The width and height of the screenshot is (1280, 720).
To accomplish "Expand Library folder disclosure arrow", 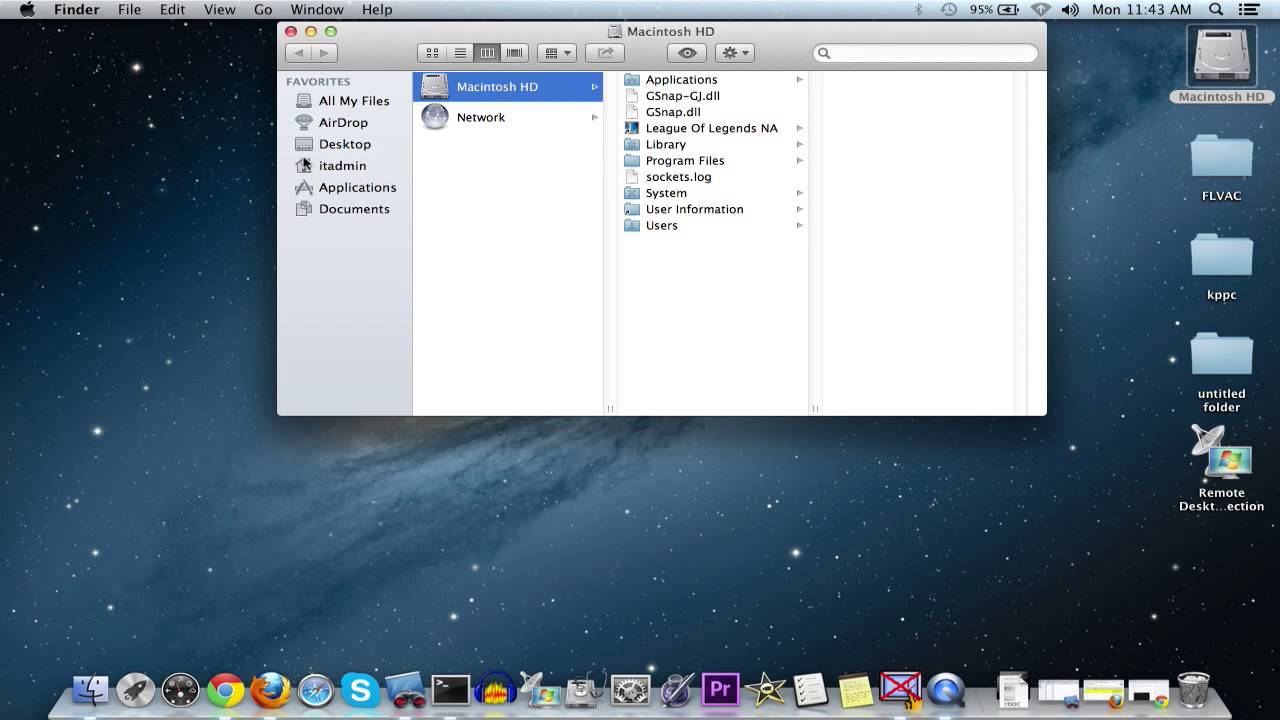I will pyautogui.click(x=800, y=144).
